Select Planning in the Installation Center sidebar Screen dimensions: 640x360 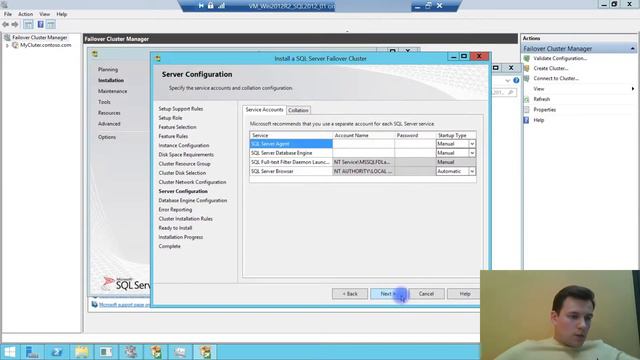108,70
